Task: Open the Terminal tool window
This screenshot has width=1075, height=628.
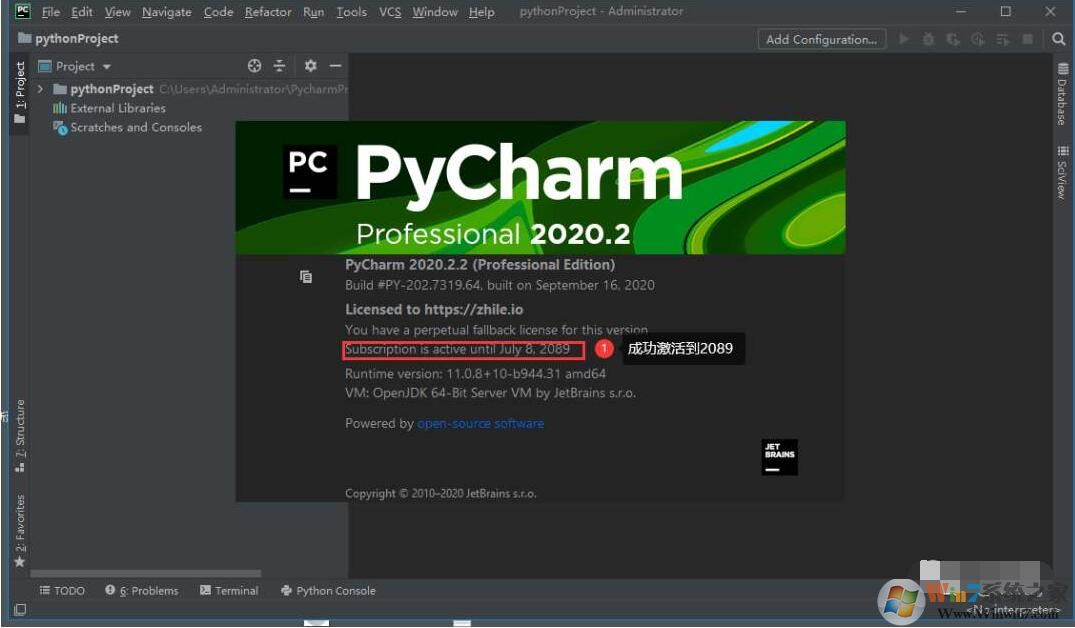Action: [x=229, y=590]
